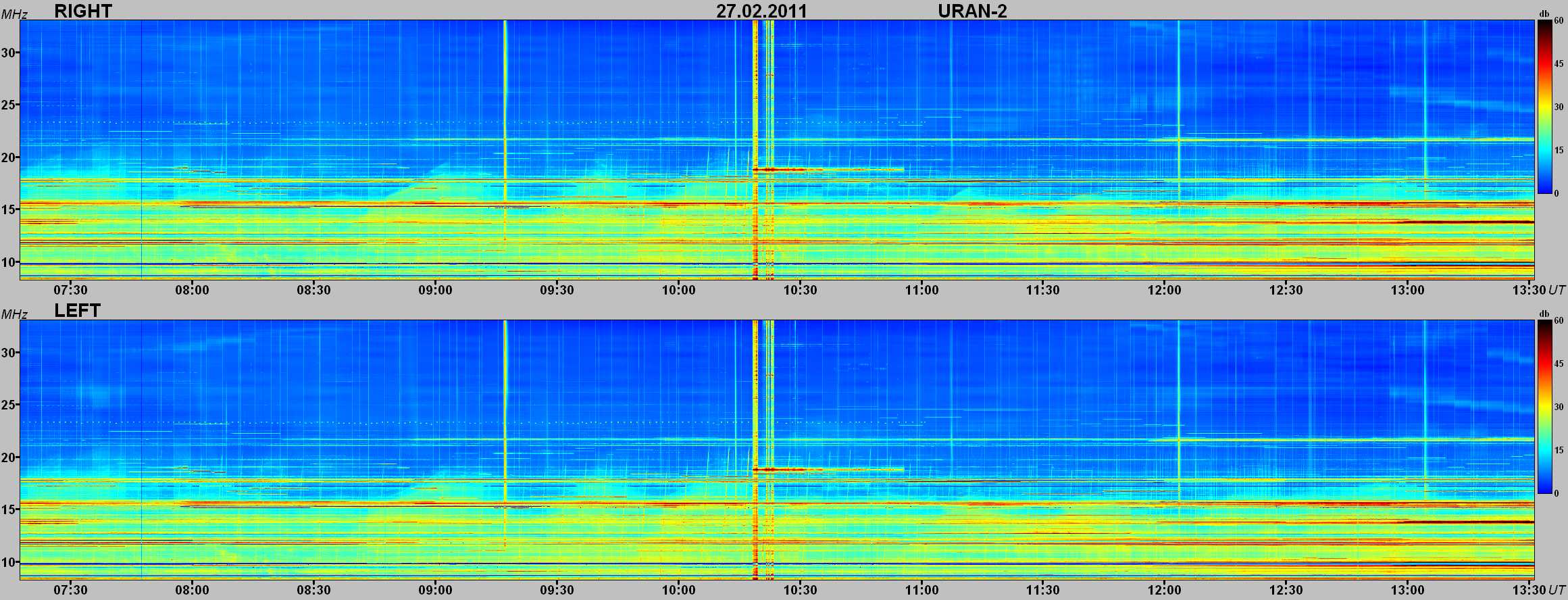
Task: Click the LEFT polarization panel label
Action: [77, 311]
